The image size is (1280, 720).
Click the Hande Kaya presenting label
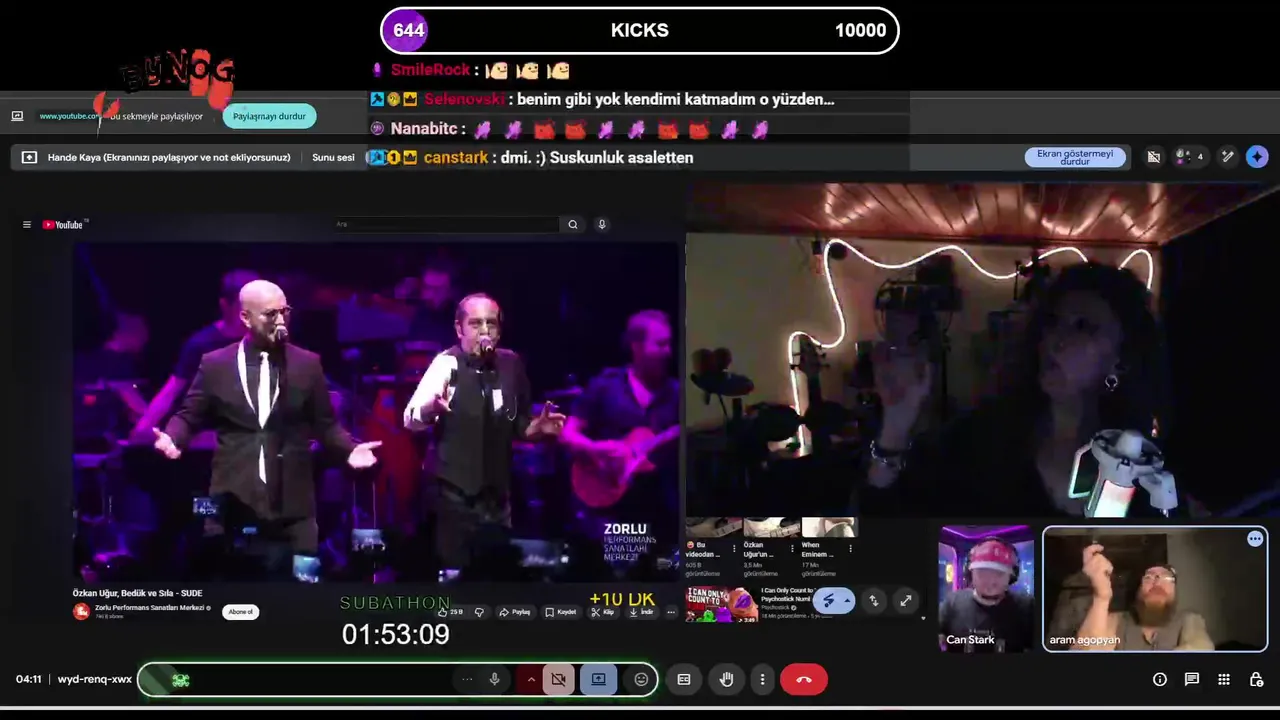[169, 157]
